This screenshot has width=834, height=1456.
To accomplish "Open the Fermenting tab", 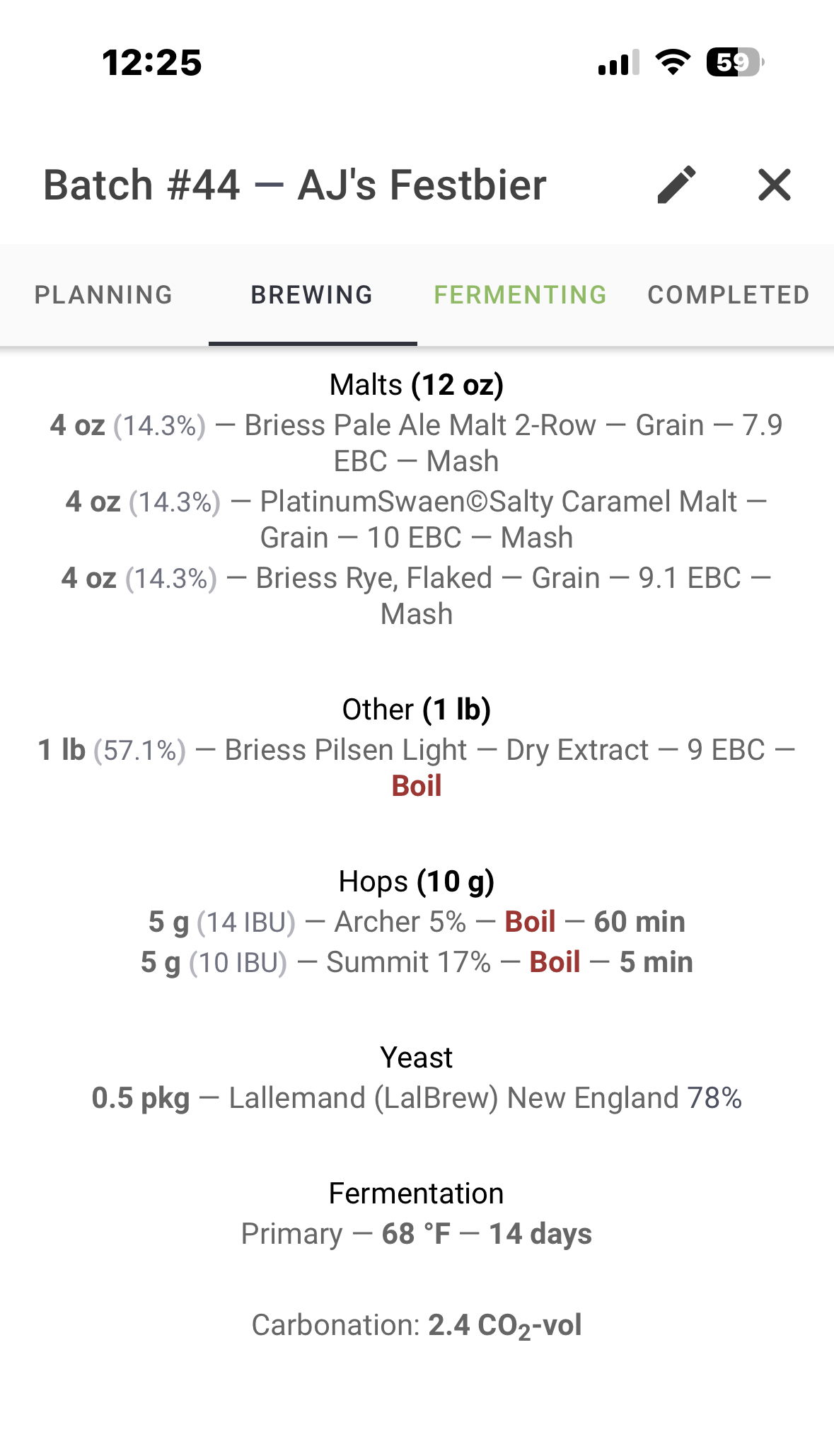I will [x=521, y=295].
